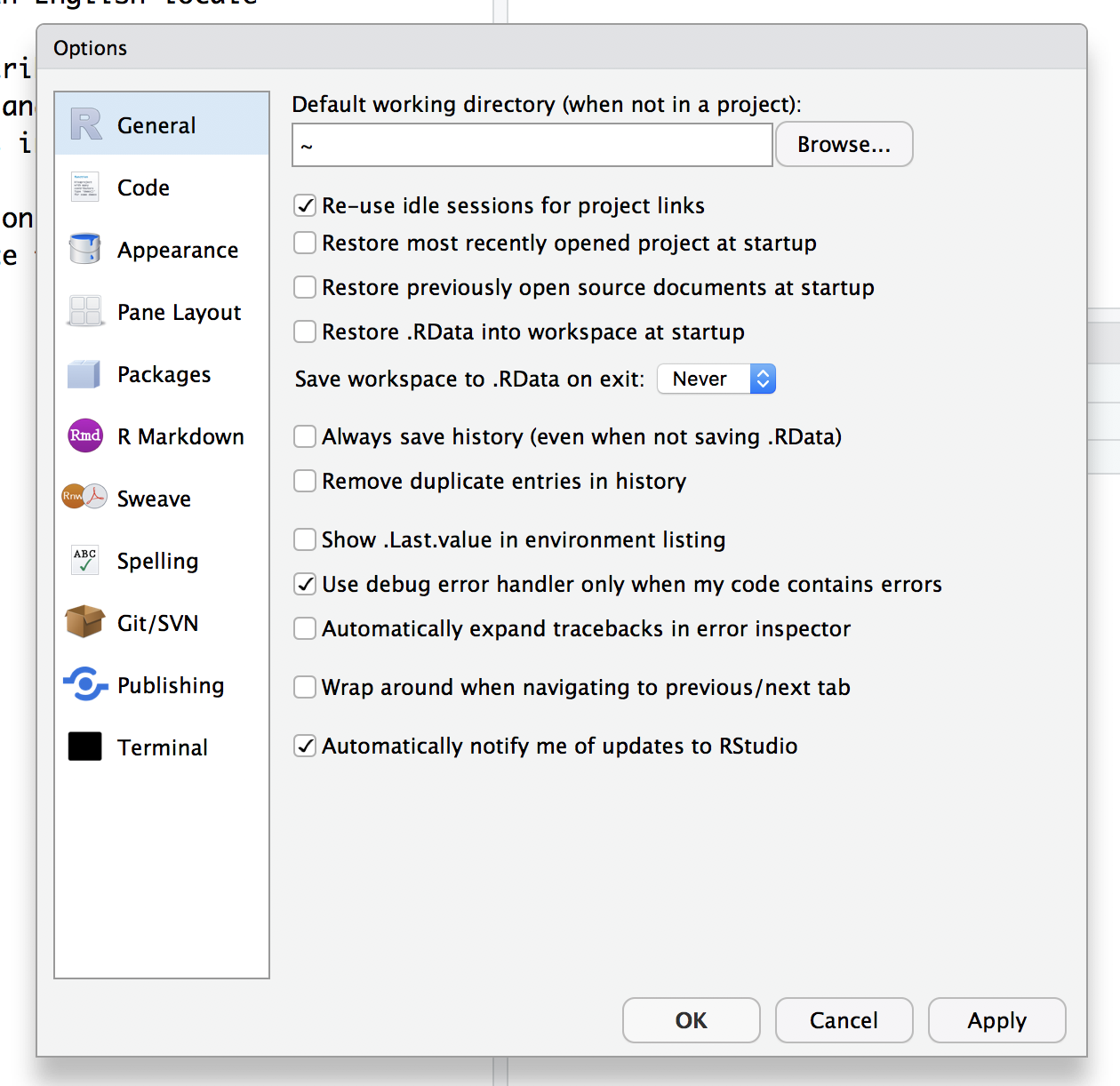Screen dimensions: 1120x1086
Task: Click the Code section icon
Action: (x=85, y=188)
